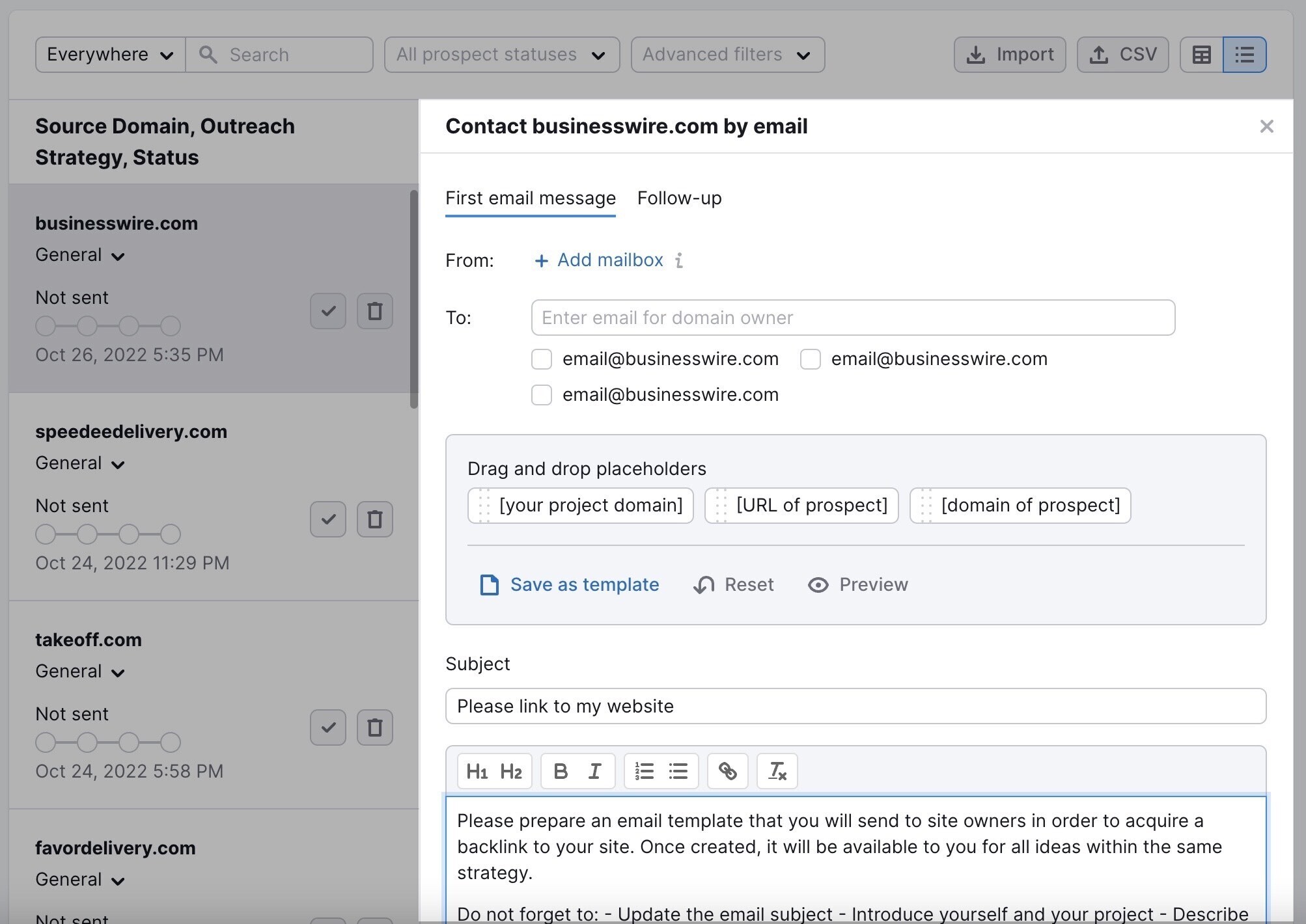1306x924 pixels.
Task: Expand Advanced filters dropdown
Action: tap(728, 55)
